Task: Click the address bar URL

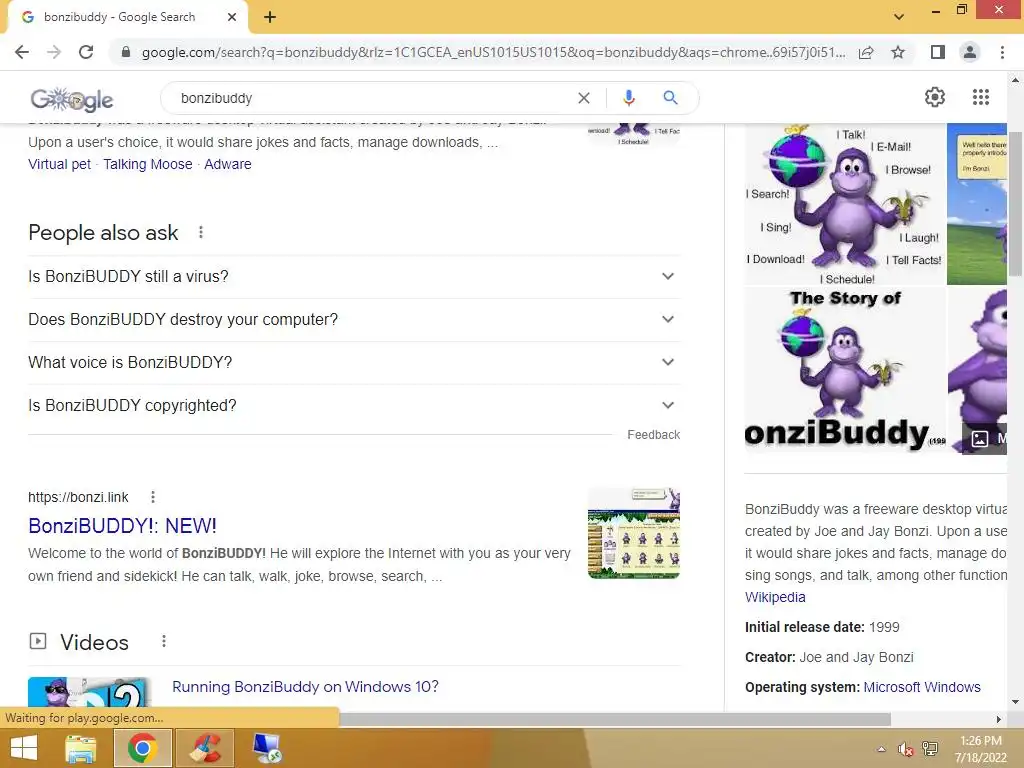Action: click(x=493, y=52)
